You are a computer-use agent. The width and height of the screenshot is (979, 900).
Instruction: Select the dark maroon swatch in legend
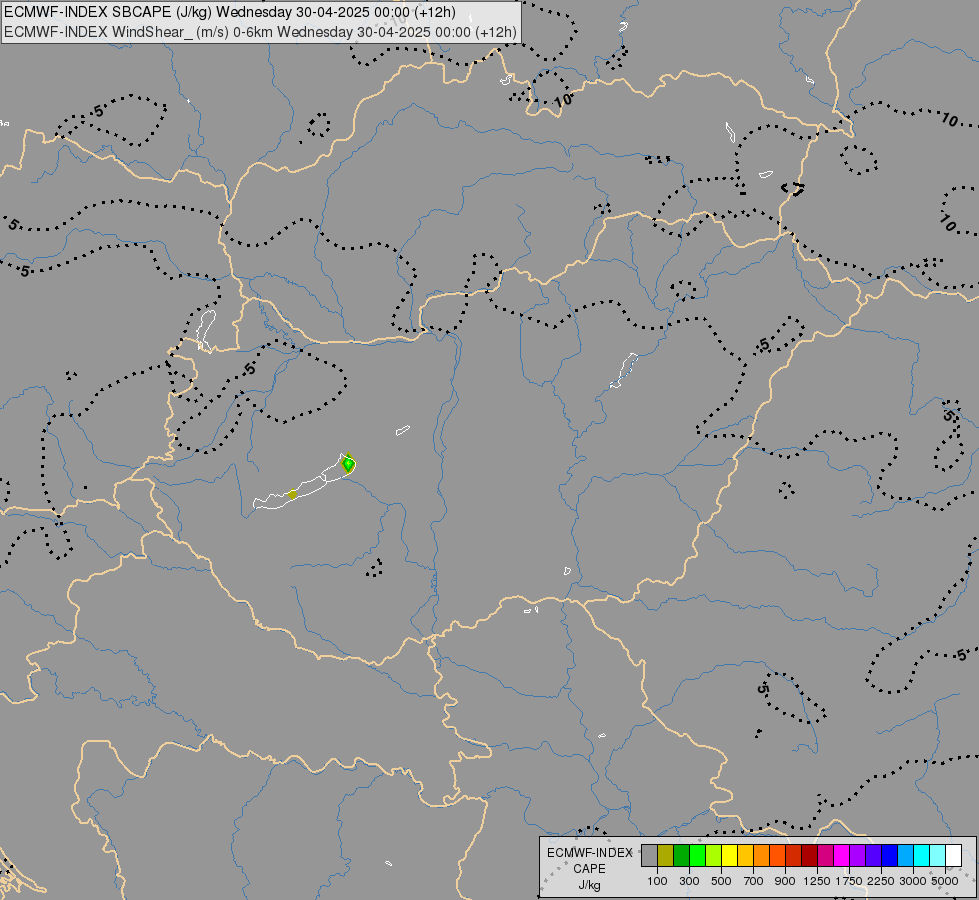pyautogui.click(x=809, y=855)
